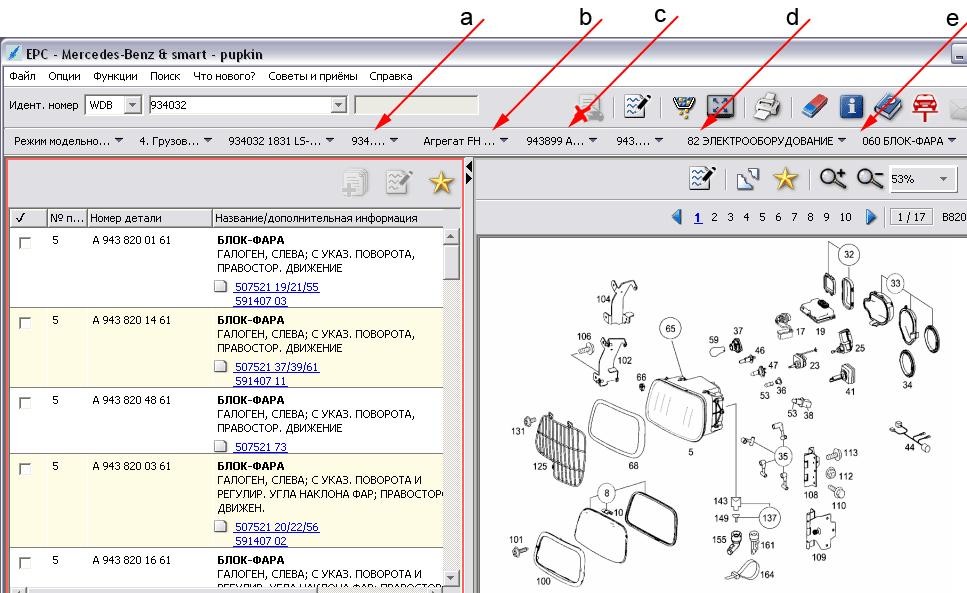Open footnote link 591407 03
967x593 pixels.
(x=261, y=301)
